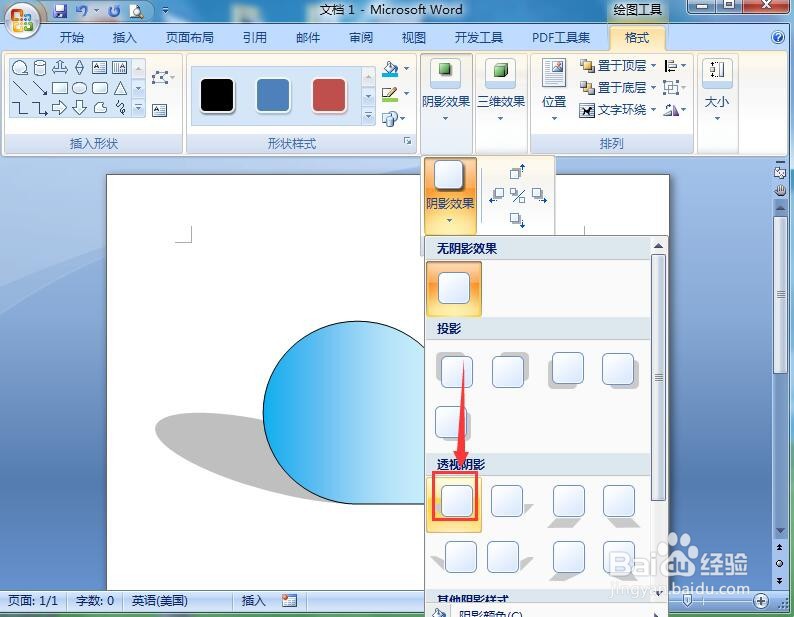This screenshot has height=617, width=794.
Task: Select the 格式 drawing tools tab
Action: click(x=637, y=37)
